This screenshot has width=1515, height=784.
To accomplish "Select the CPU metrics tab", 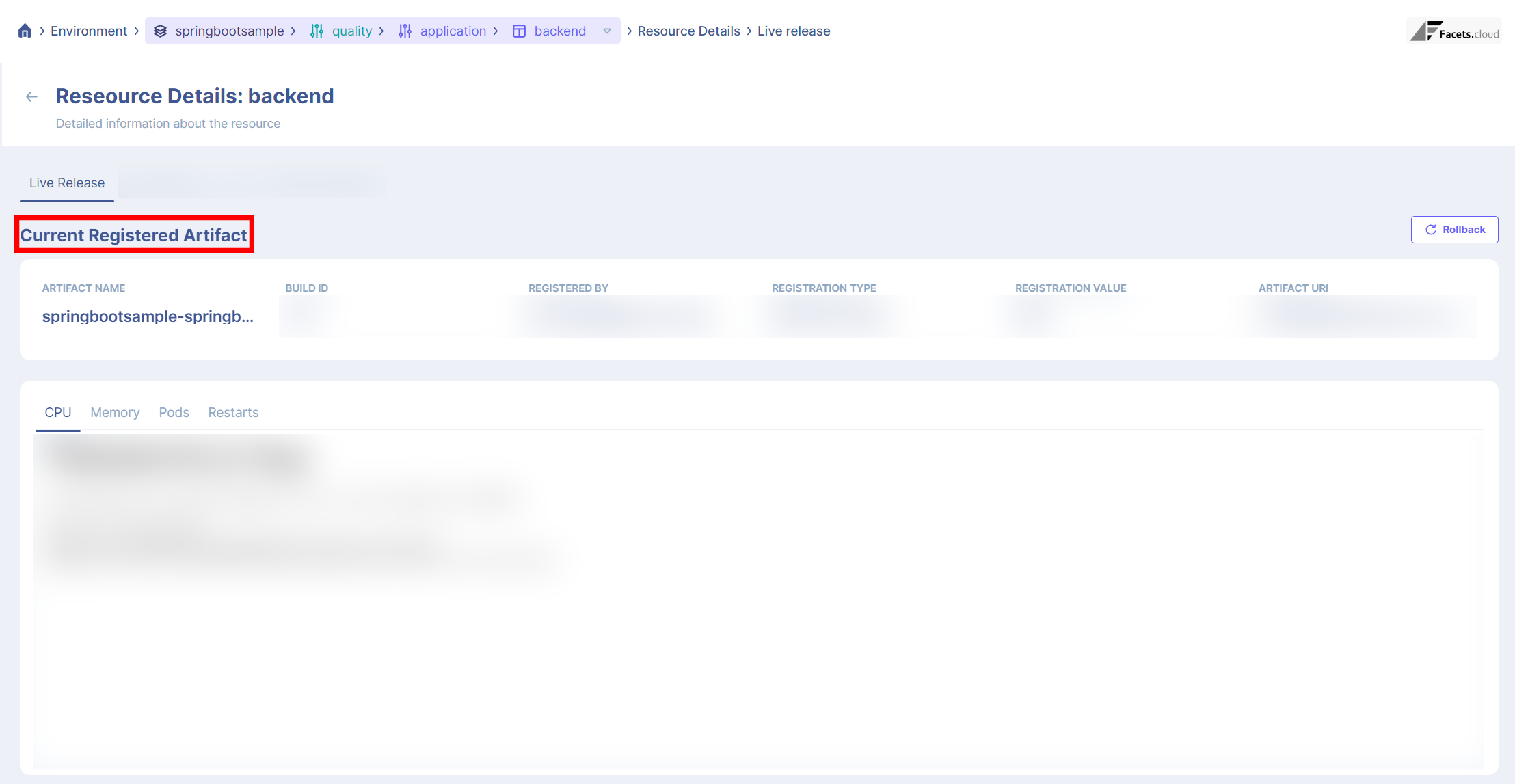I will (x=58, y=413).
